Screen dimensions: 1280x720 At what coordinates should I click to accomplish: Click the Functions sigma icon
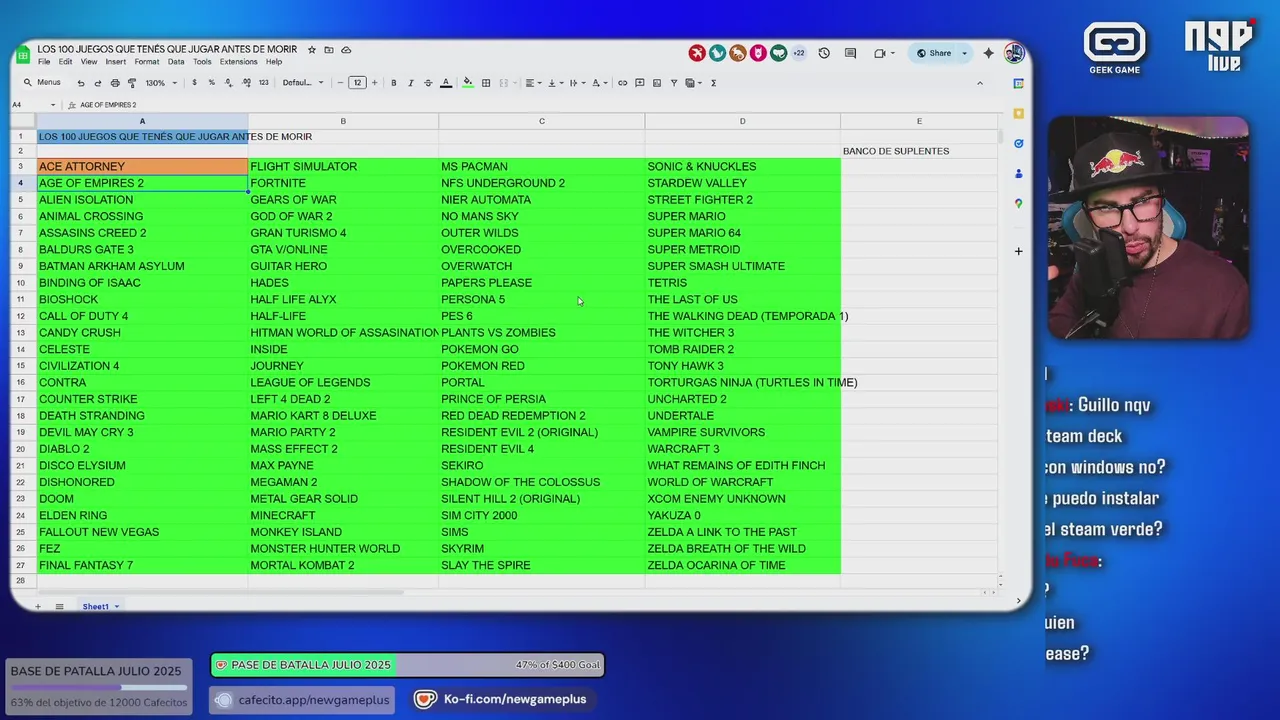point(713,83)
